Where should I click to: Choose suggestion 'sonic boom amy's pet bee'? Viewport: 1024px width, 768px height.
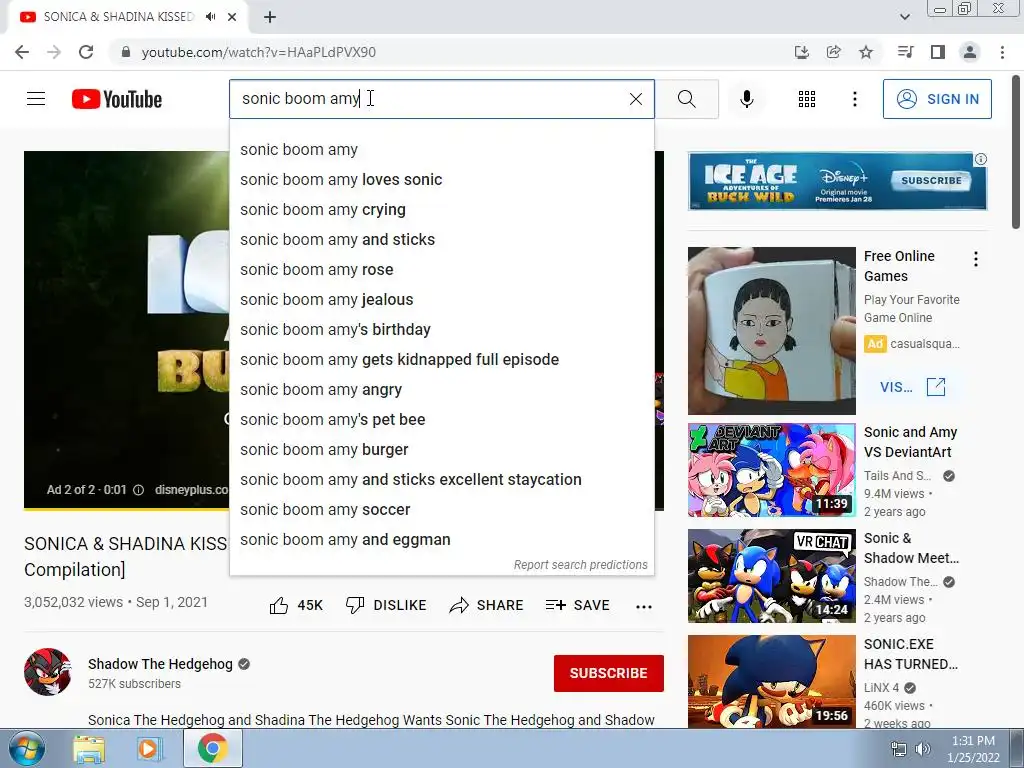click(441, 420)
